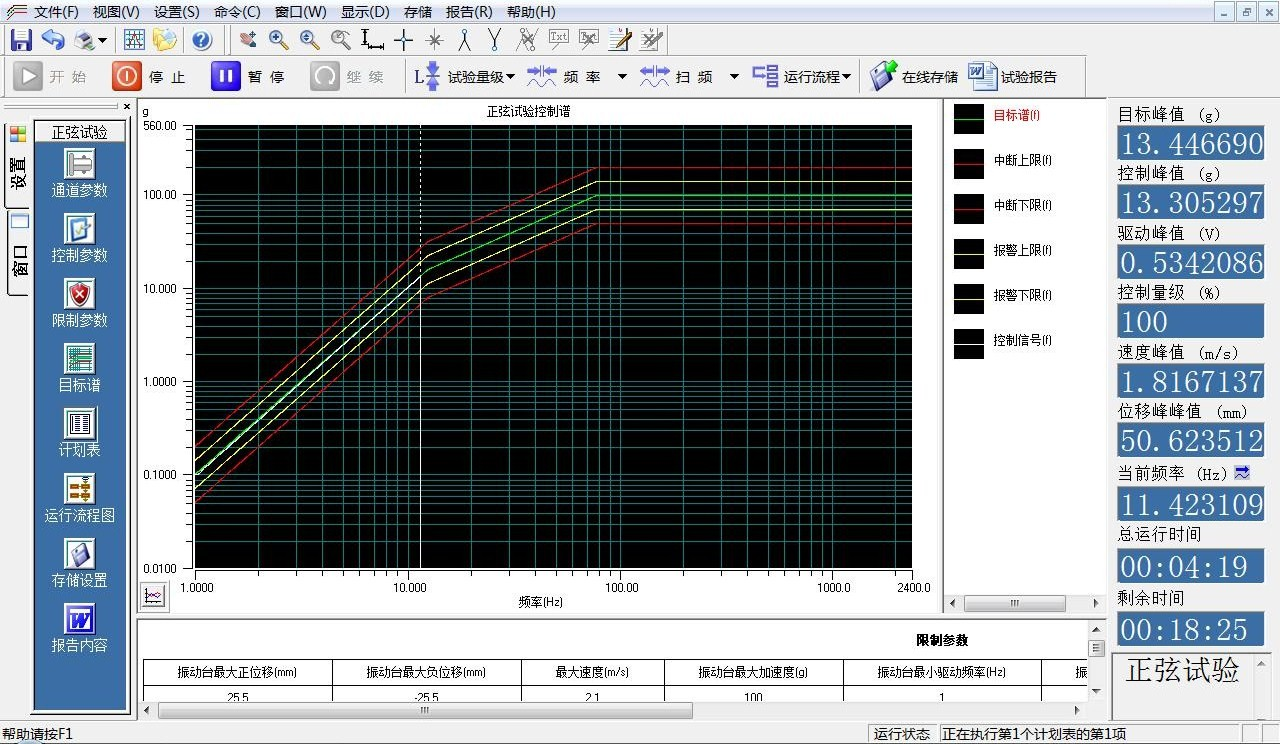Image resolution: width=1280 pixels, height=744 pixels.
Task: Expand the 扫频 dropdown arrow
Action: pyautogui.click(x=734, y=77)
